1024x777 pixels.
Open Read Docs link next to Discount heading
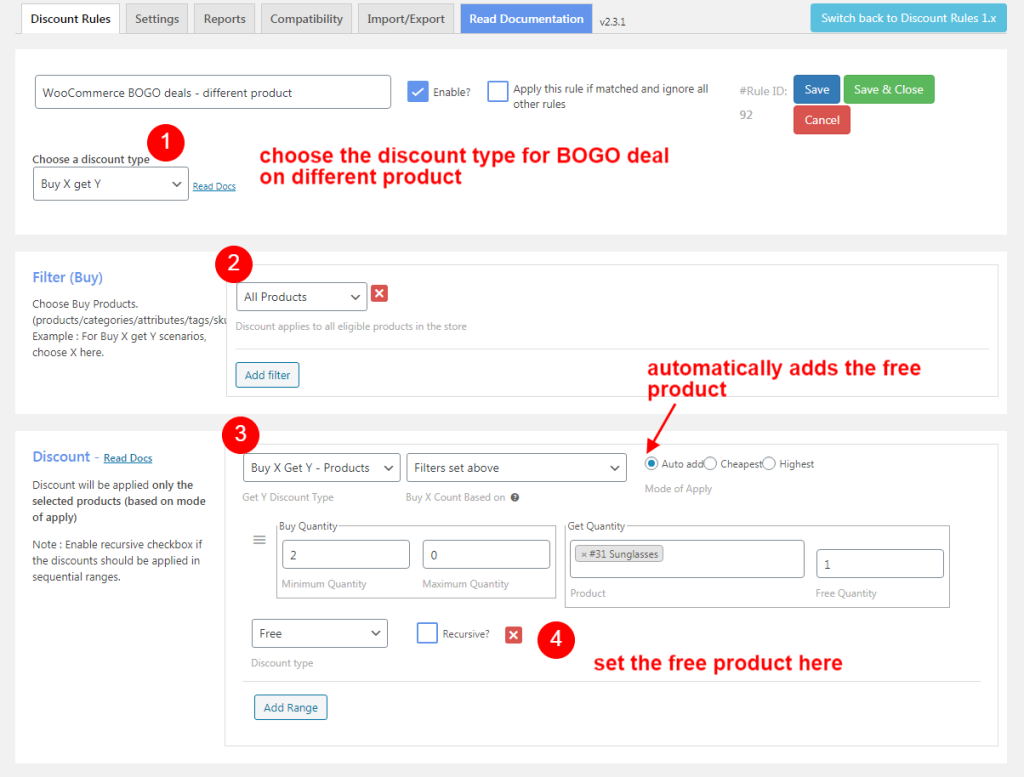tap(128, 458)
